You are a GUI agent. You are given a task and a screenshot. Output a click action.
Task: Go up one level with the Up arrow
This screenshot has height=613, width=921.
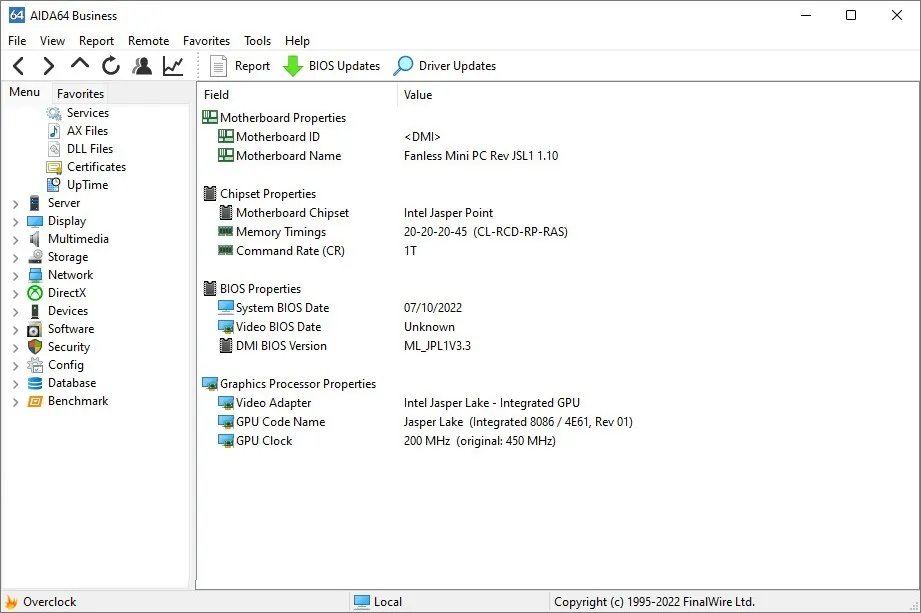[x=80, y=66]
